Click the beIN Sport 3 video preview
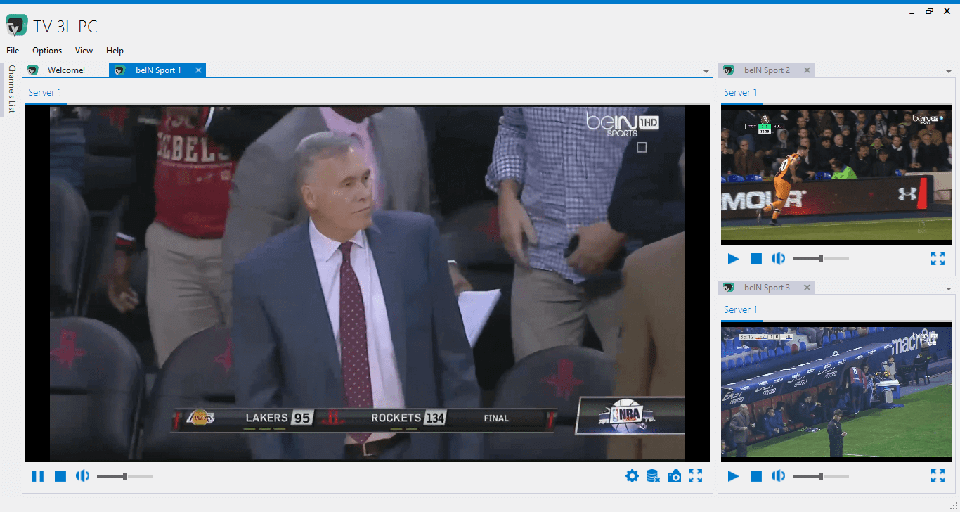The image size is (960, 512). [x=836, y=392]
